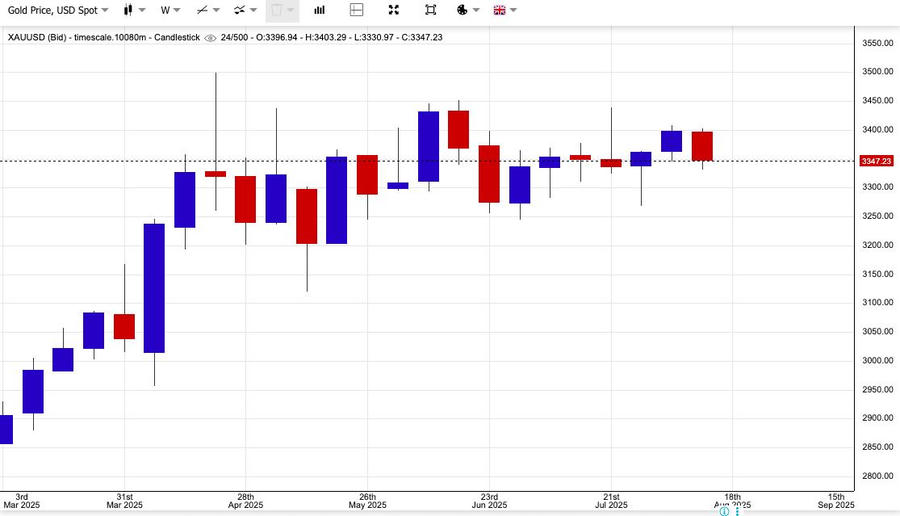Screen dimensions: 900x516
Task: Open the indicators menu
Action: [245, 10]
